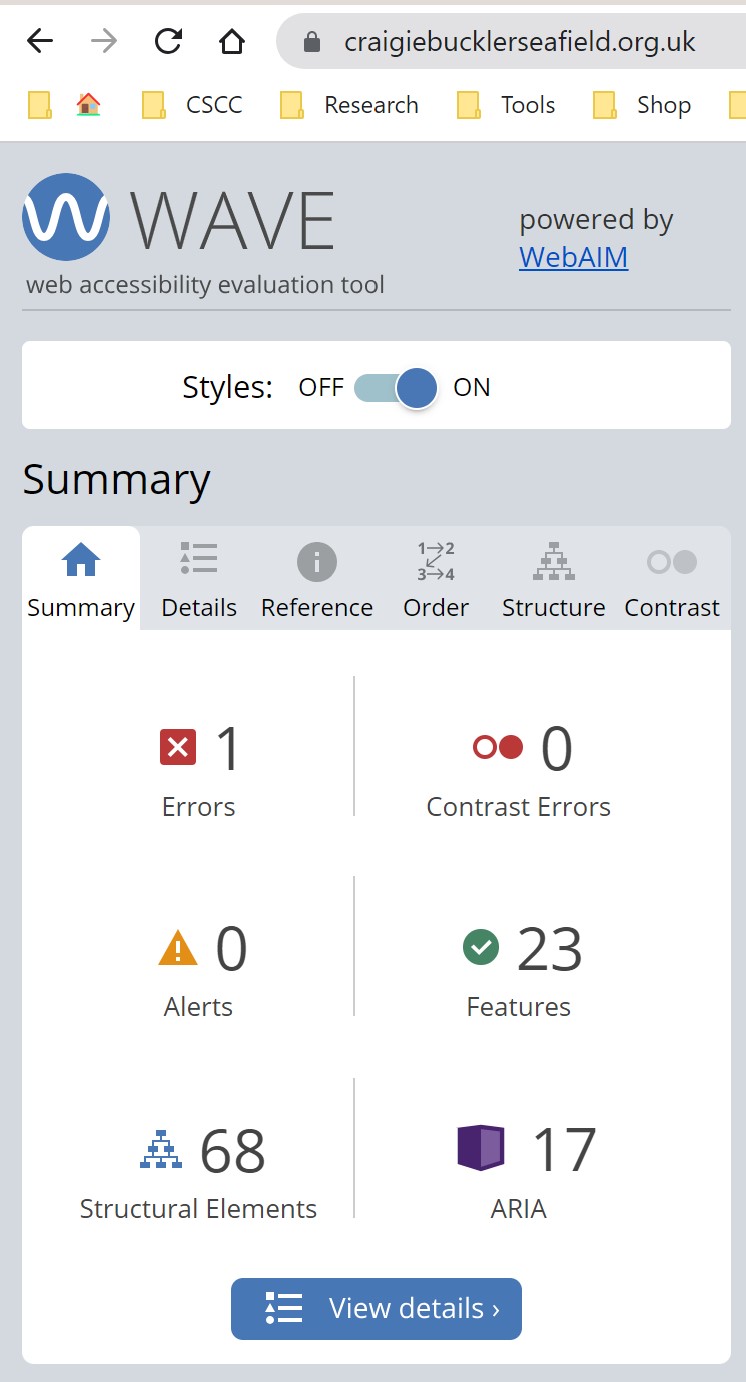
Task: Click the red Errors icon
Action: point(178,747)
